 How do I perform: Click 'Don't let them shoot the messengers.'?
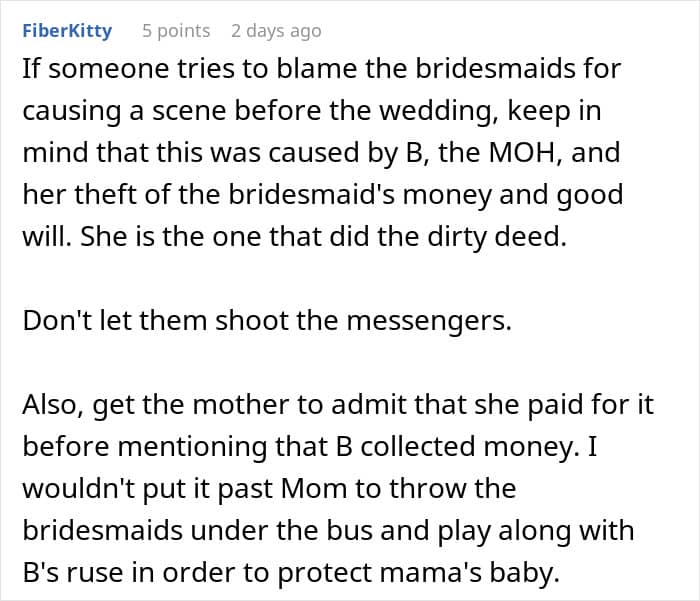pos(267,321)
